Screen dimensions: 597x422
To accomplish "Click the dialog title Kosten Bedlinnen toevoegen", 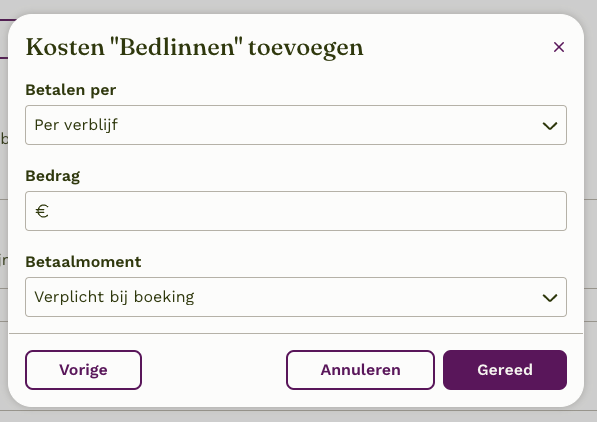I will [195, 48].
